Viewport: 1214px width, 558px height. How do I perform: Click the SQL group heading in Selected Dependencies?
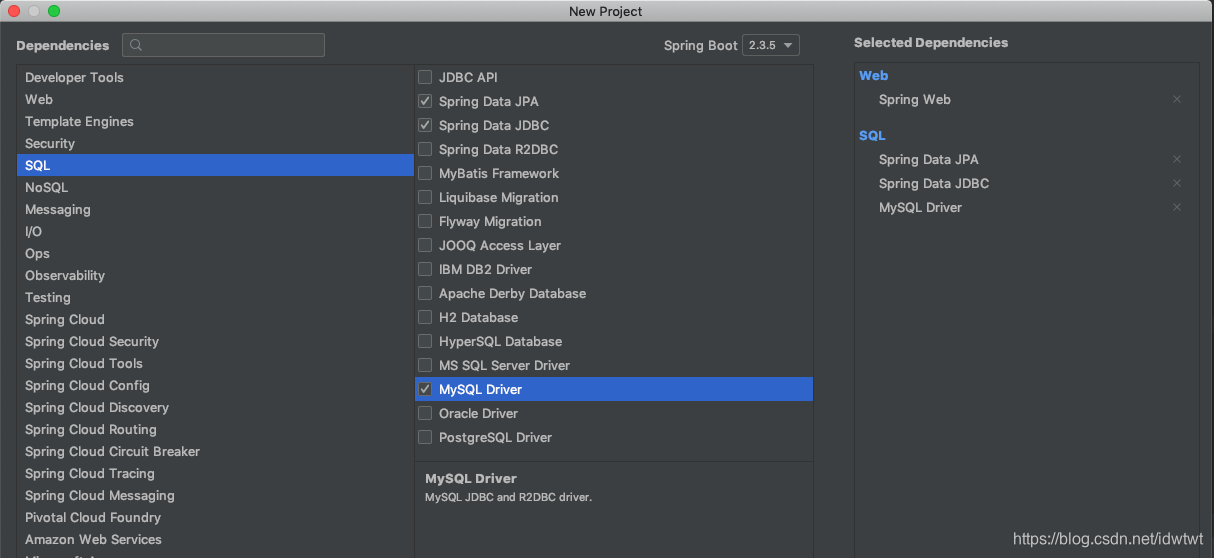pyautogui.click(x=872, y=135)
